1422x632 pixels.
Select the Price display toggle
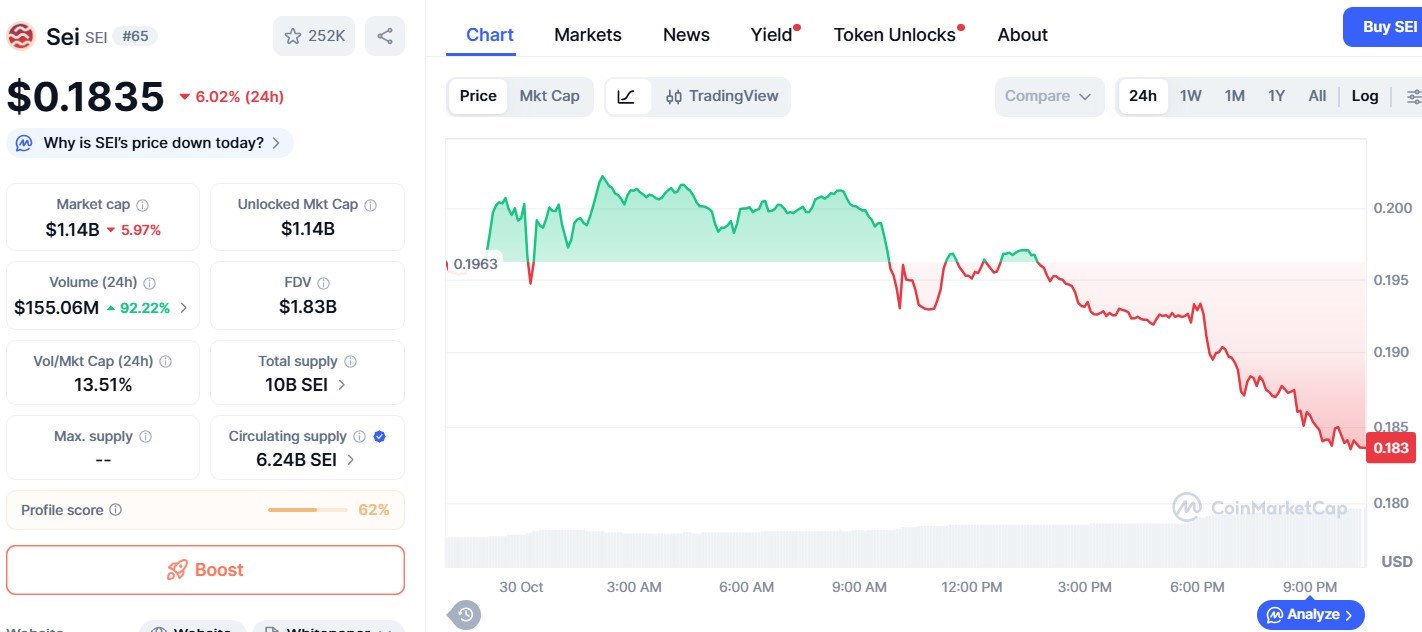pyautogui.click(x=477, y=96)
